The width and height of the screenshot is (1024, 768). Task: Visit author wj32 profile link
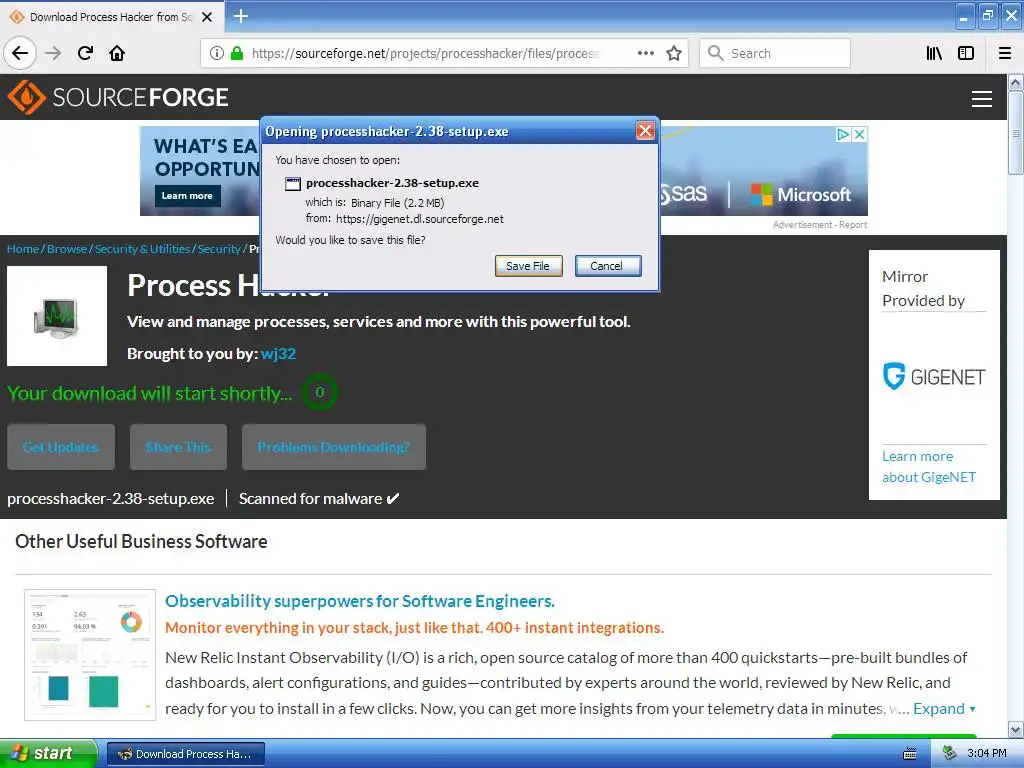(278, 354)
